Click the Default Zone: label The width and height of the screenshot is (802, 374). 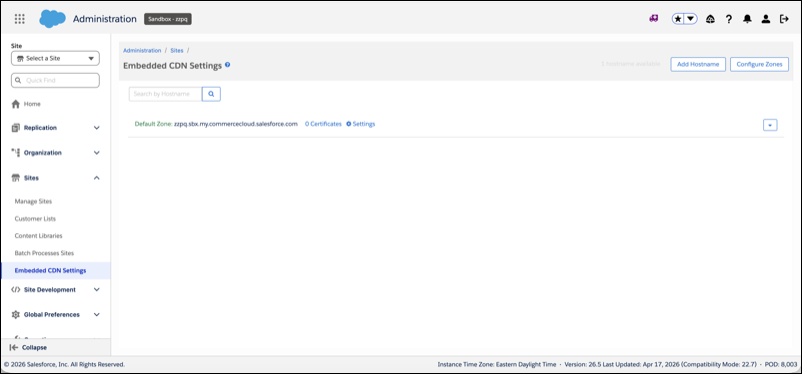153,124
